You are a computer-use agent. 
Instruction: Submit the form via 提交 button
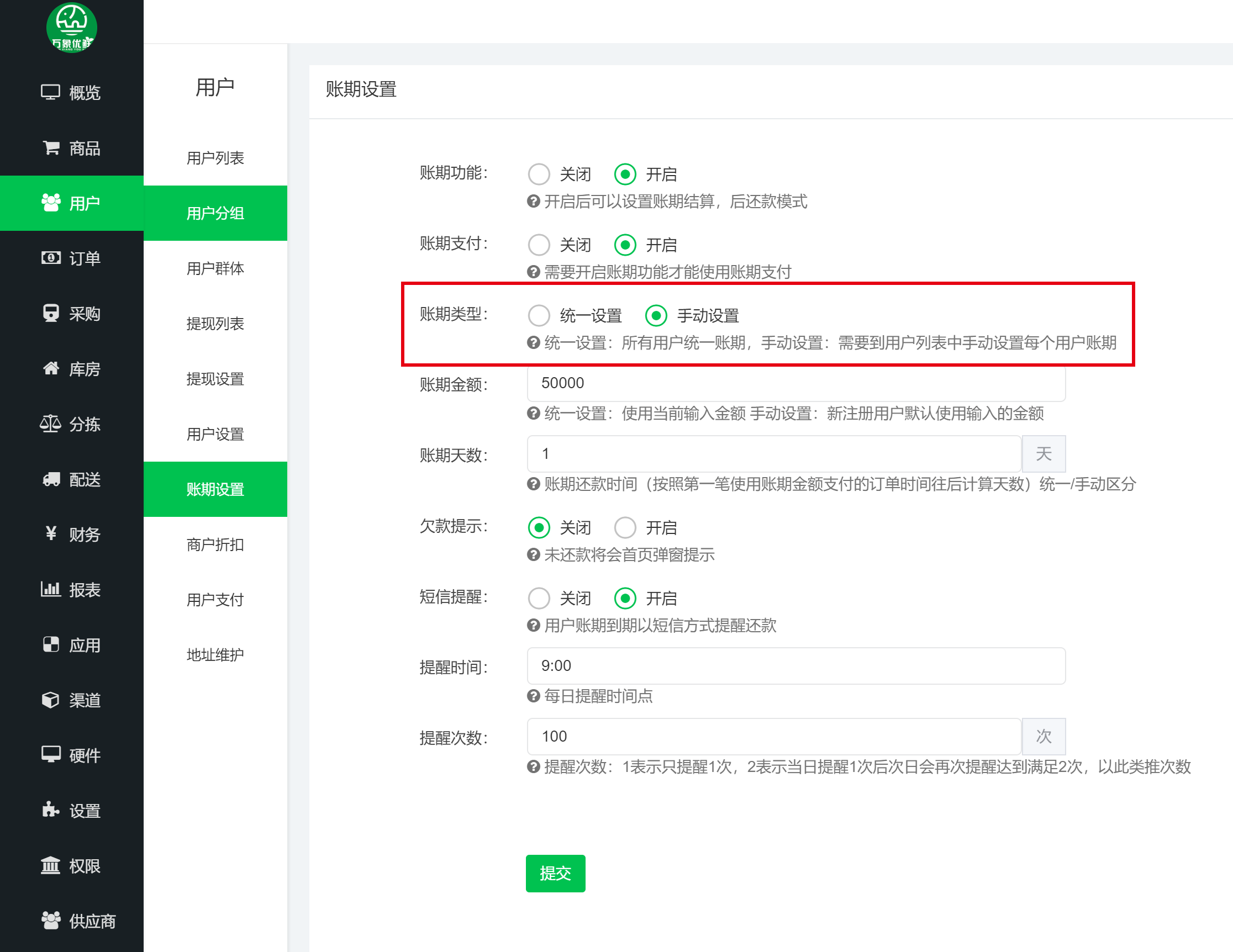(x=555, y=874)
